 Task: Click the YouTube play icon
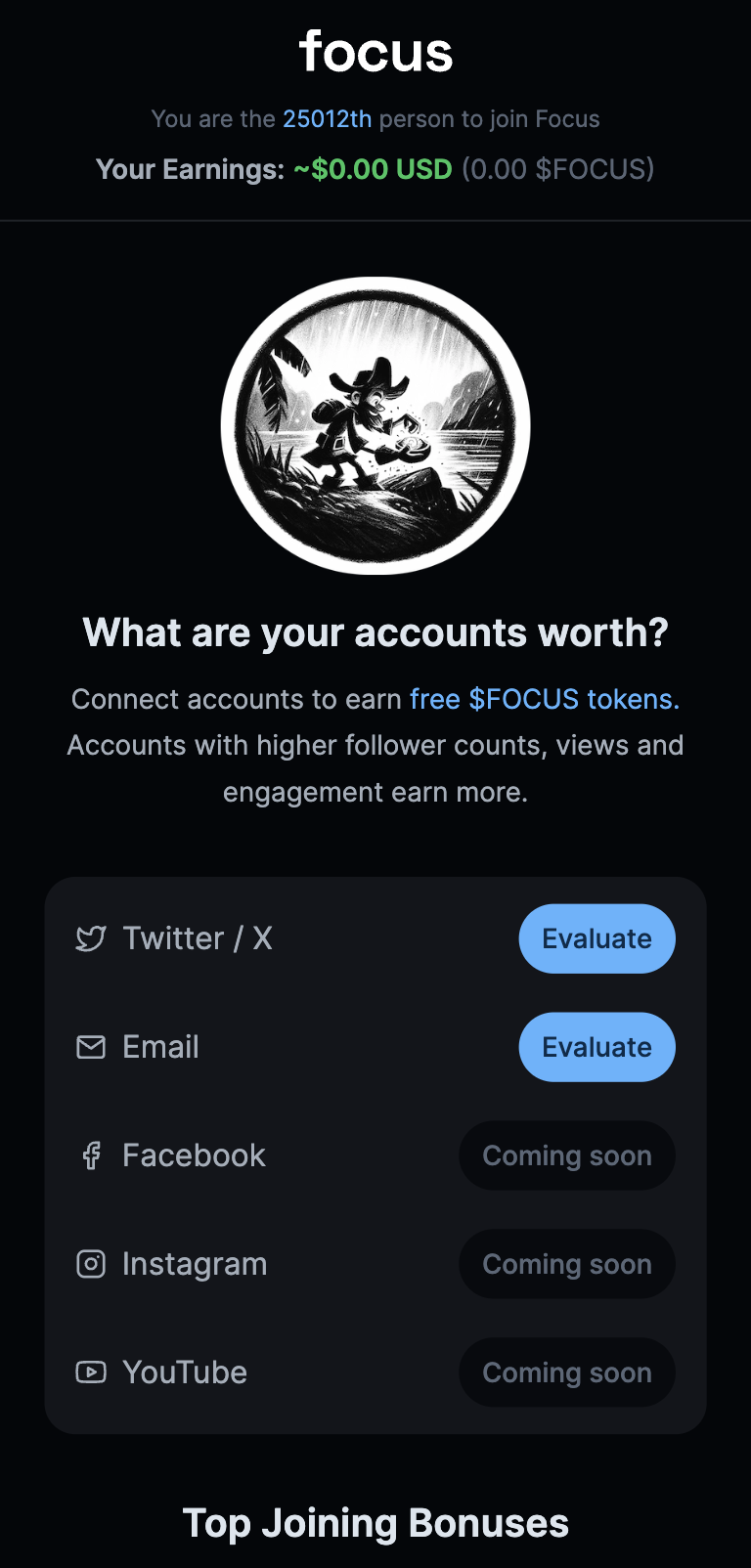coord(91,1372)
